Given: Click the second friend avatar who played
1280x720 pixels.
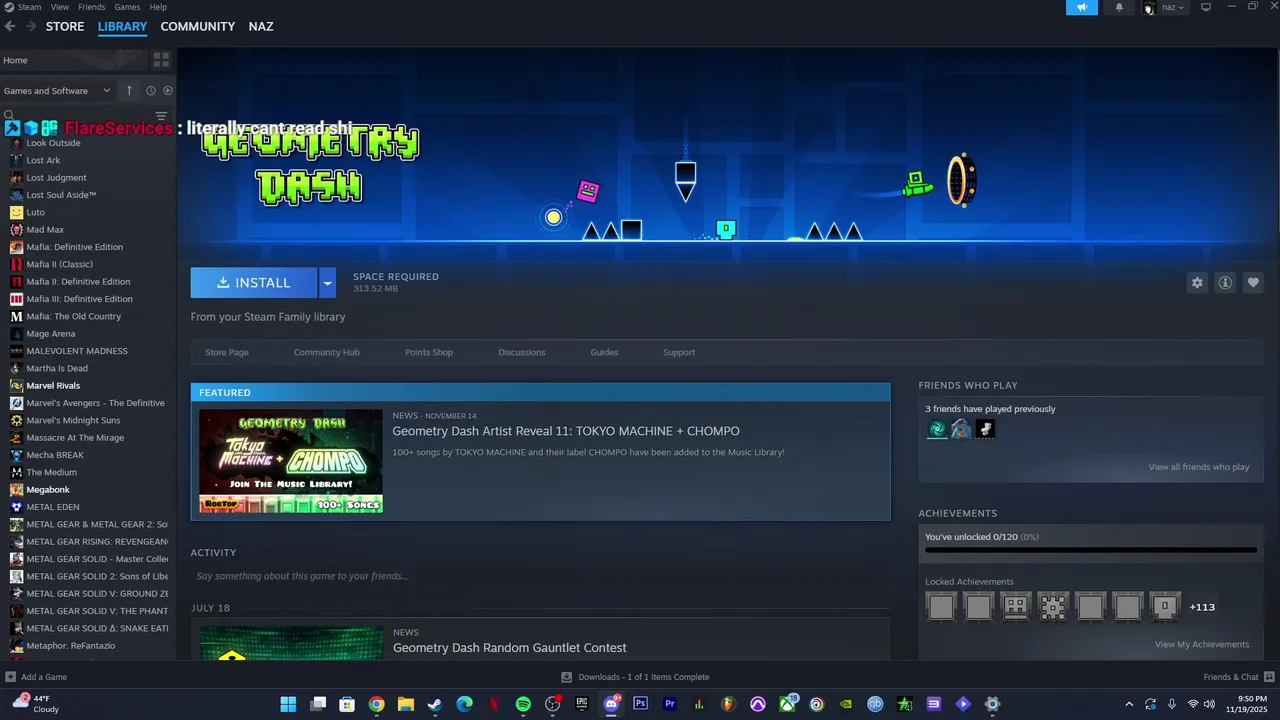Looking at the screenshot, I should (961, 429).
